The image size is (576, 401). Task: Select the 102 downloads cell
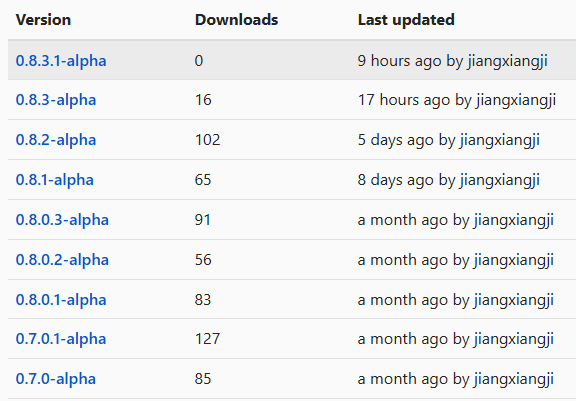pos(208,140)
